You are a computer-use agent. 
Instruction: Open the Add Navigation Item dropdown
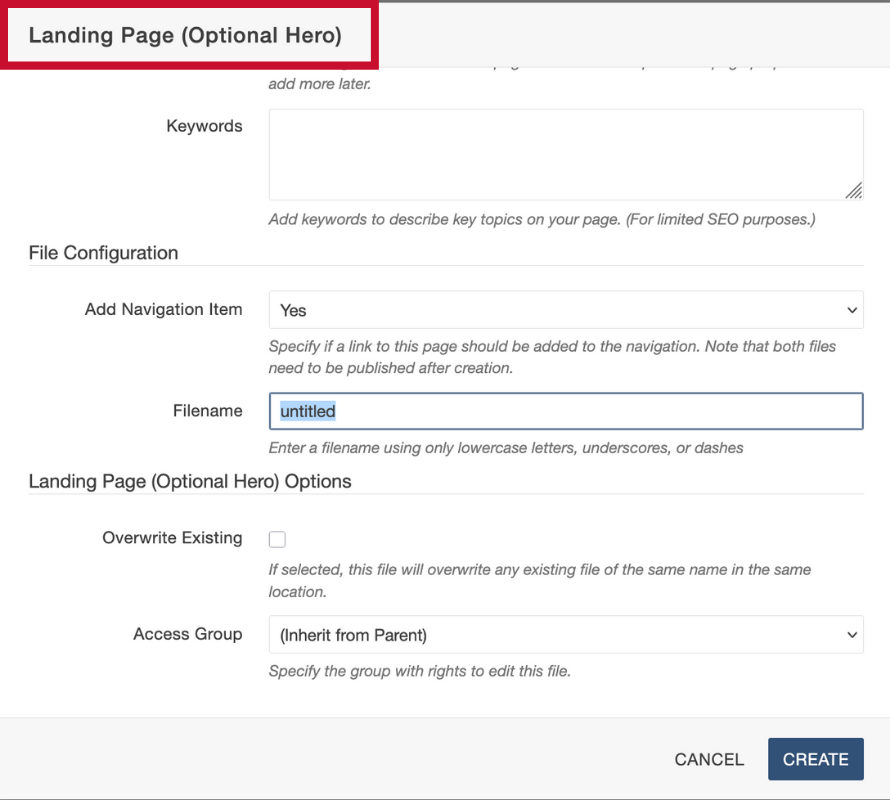pyautogui.click(x=565, y=310)
